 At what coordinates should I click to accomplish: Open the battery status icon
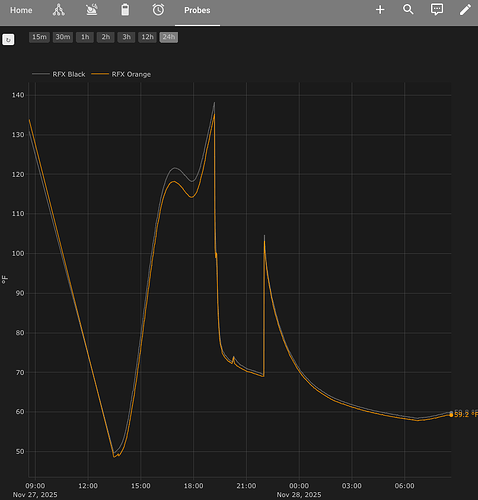(125, 10)
